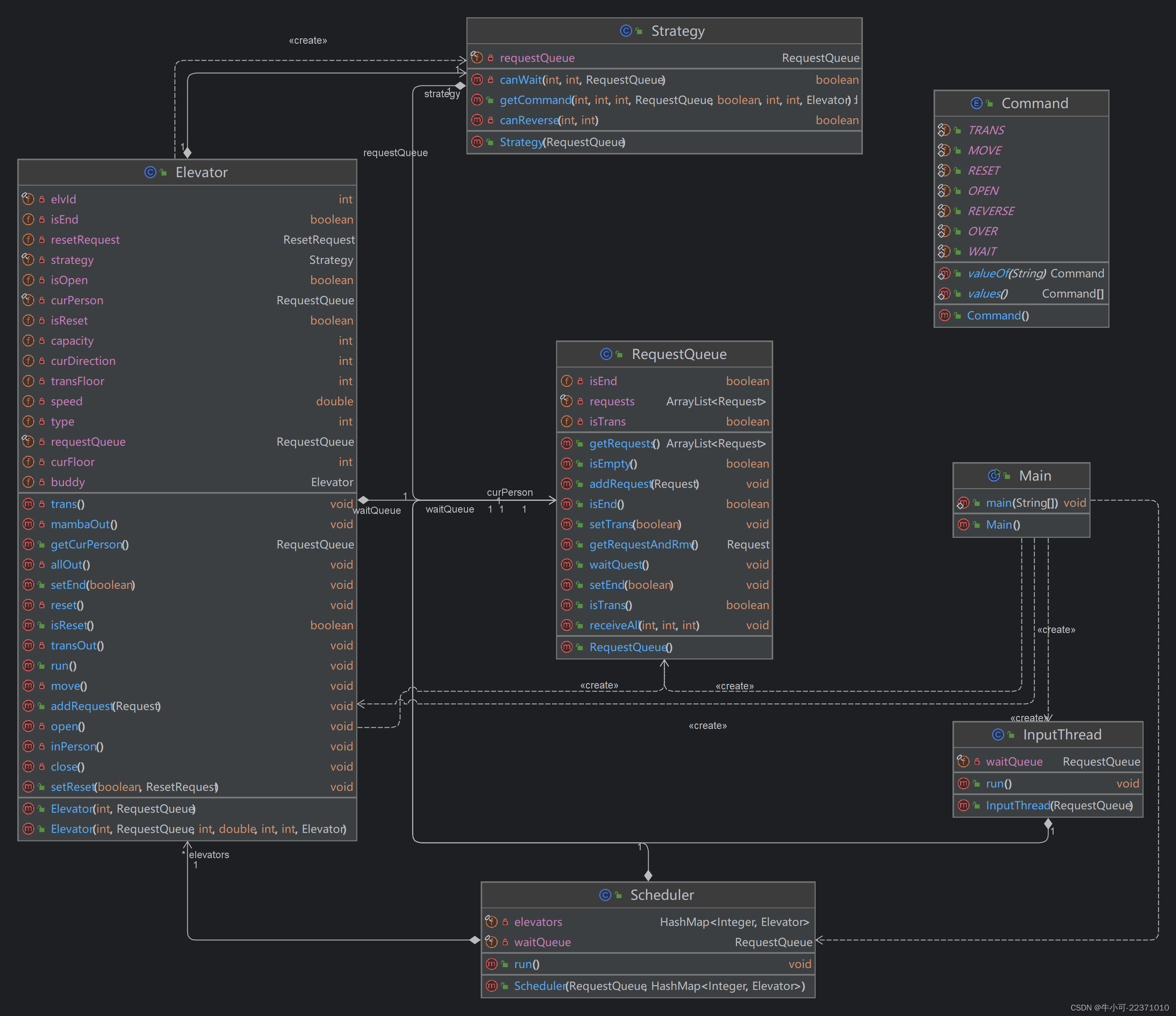Click the method icon of canWait in Strategy
The width and height of the screenshot is (1176, 1016).
477,80
